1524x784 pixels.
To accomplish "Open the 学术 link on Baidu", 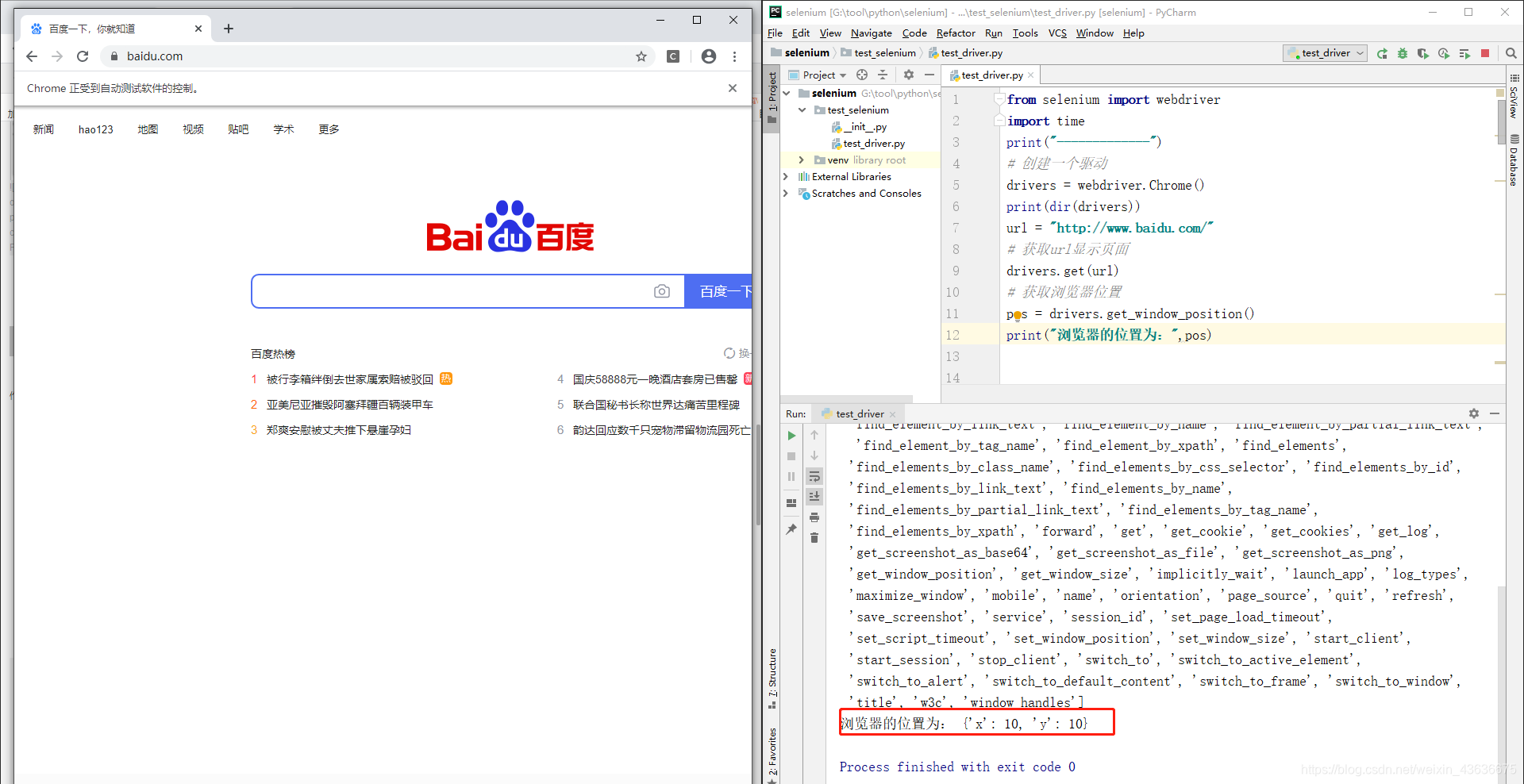I will [283, 129].
